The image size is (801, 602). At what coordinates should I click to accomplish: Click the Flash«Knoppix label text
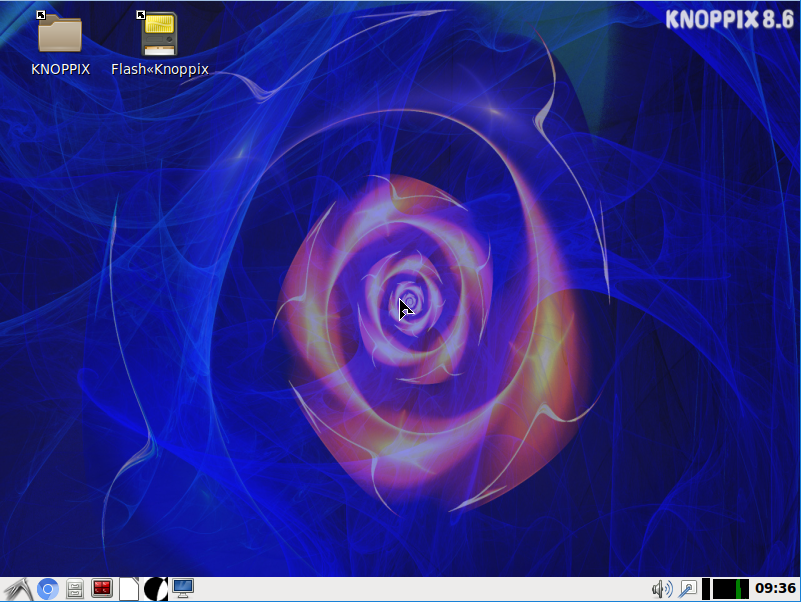pos(160,70)
